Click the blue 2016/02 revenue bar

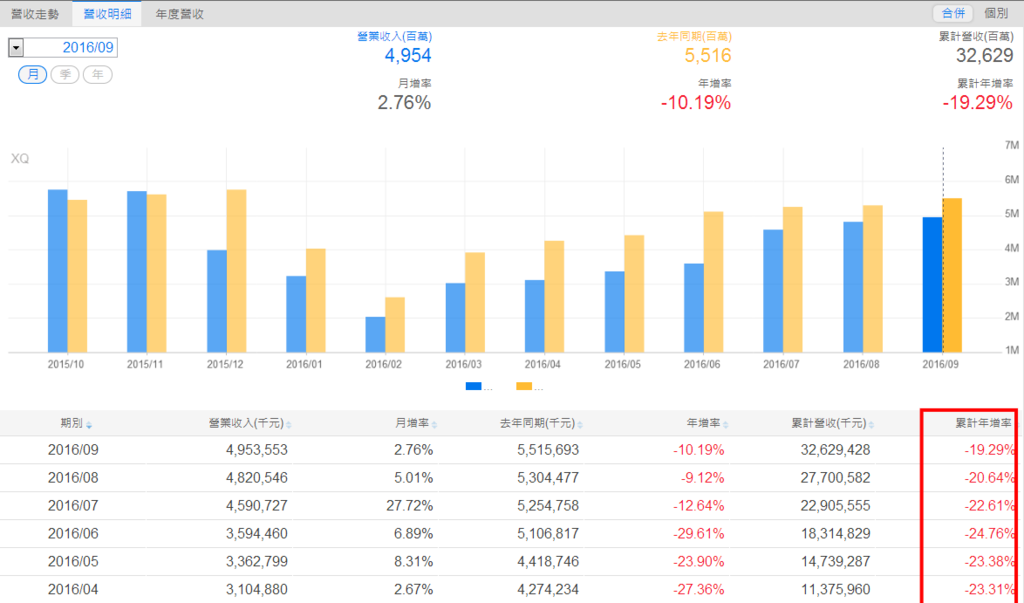376,334
